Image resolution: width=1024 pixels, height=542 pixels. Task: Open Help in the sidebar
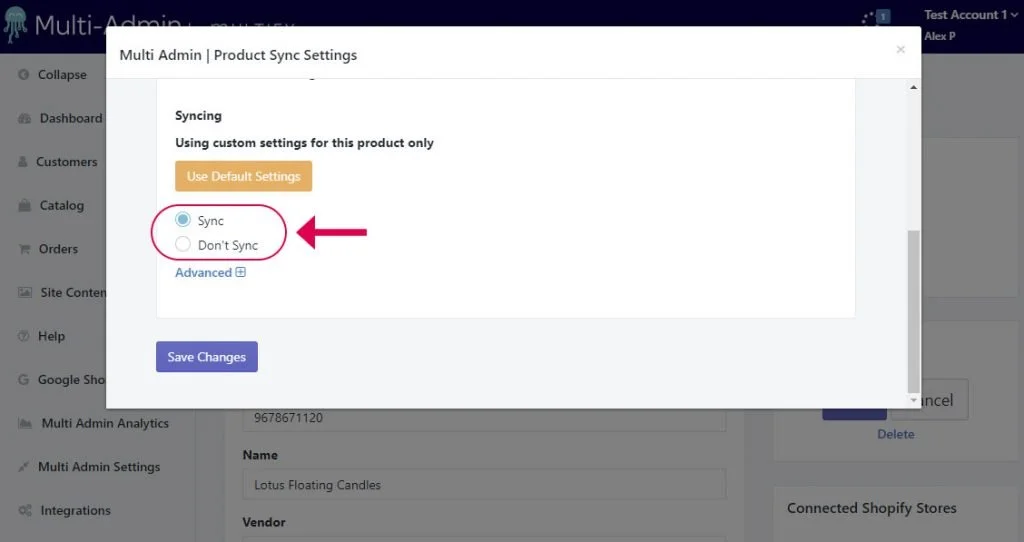click(x=42, y=336)
